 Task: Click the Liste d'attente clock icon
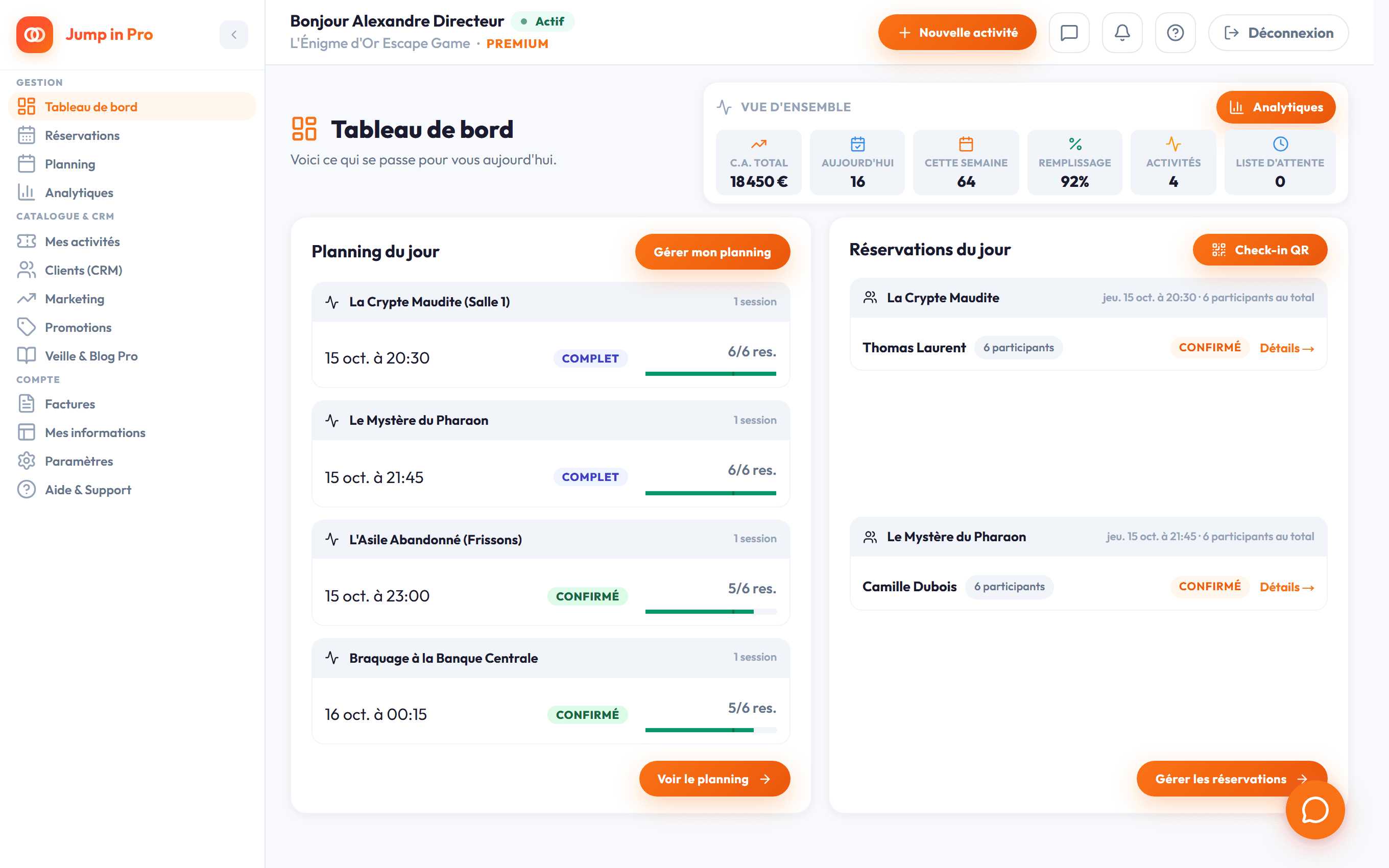pyautogui.click(x=1280, y=143)
